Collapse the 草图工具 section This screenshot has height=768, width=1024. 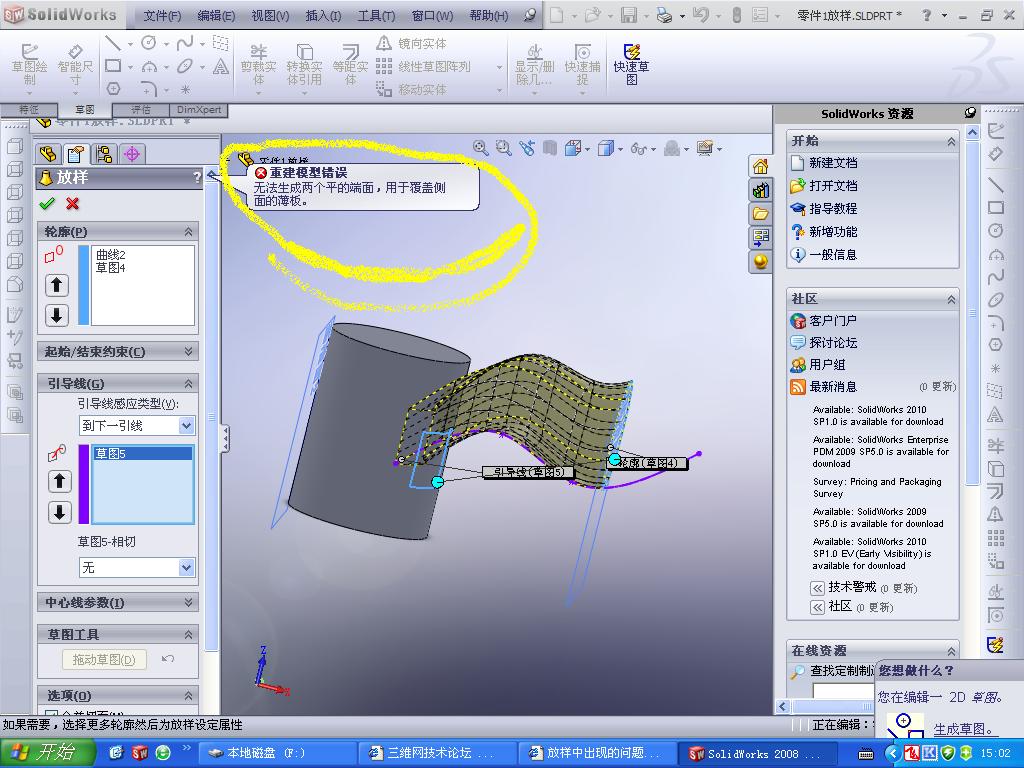(x=188, y=634)
